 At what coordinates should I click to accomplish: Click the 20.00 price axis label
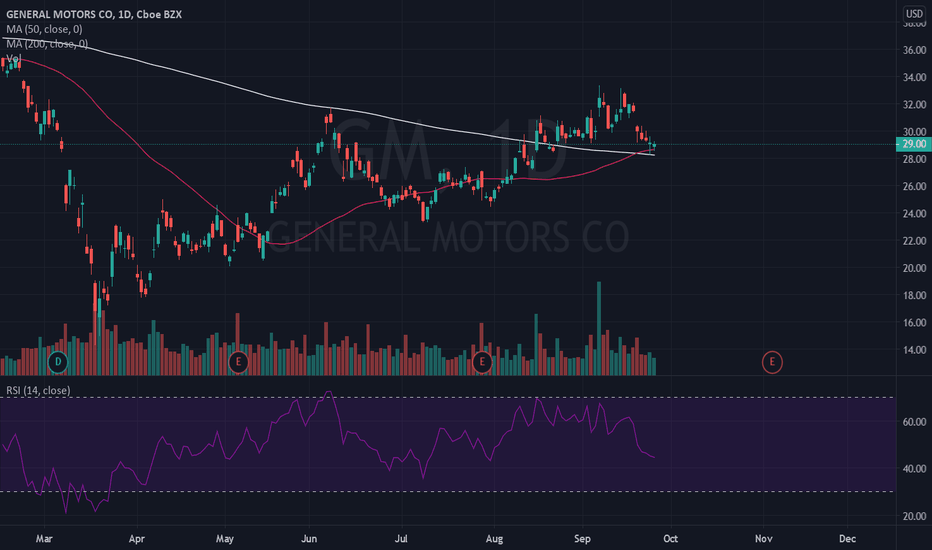[914, 268]
